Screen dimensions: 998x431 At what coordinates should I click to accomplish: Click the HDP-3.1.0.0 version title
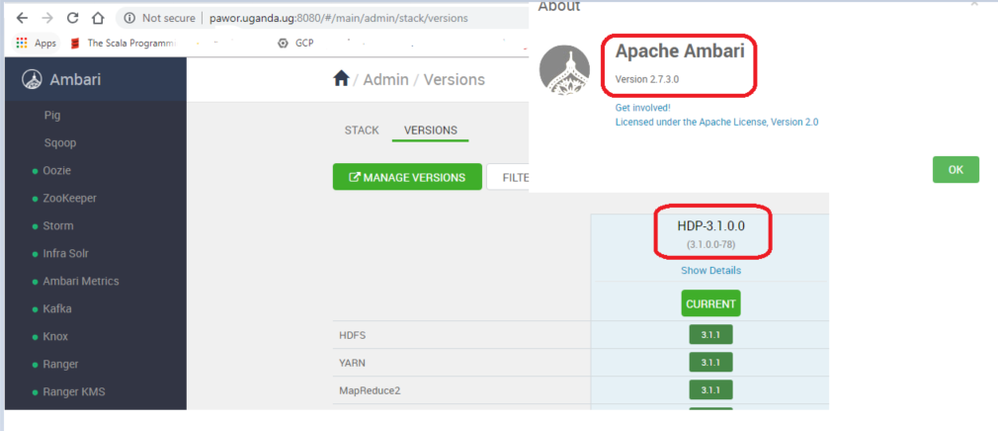coord(711,226)
